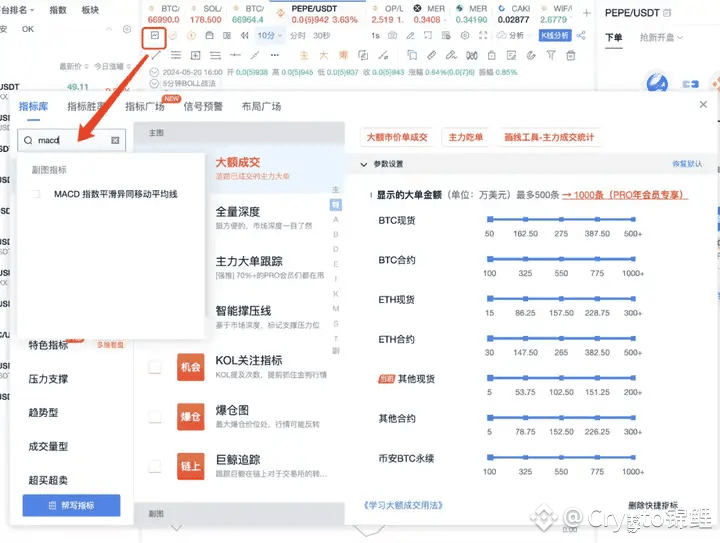
Task: Expand the 抢新开盘 dropdown
Action: (x=662, y=37)
